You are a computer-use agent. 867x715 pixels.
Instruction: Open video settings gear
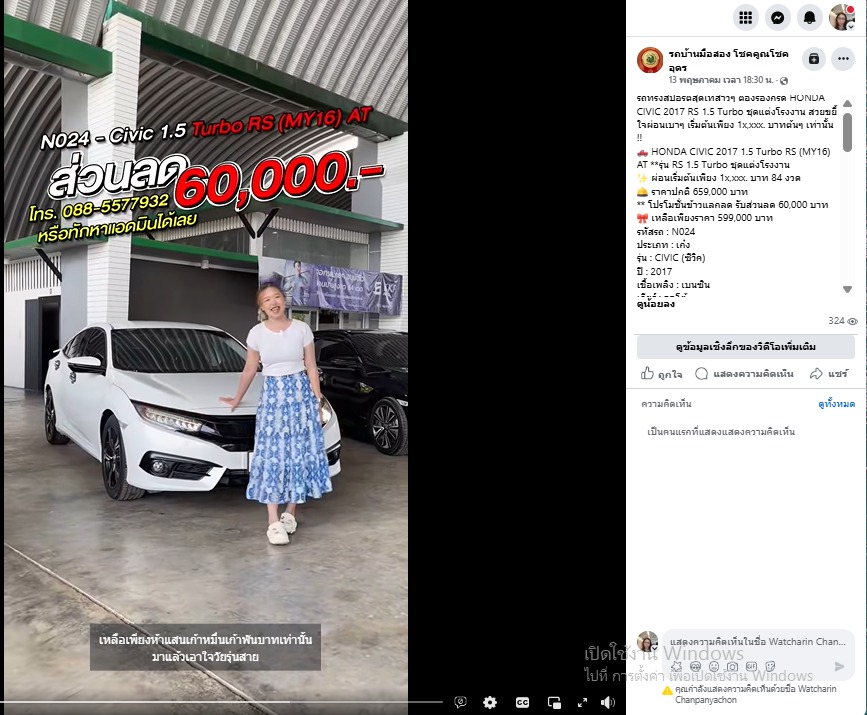pos(490,702)
